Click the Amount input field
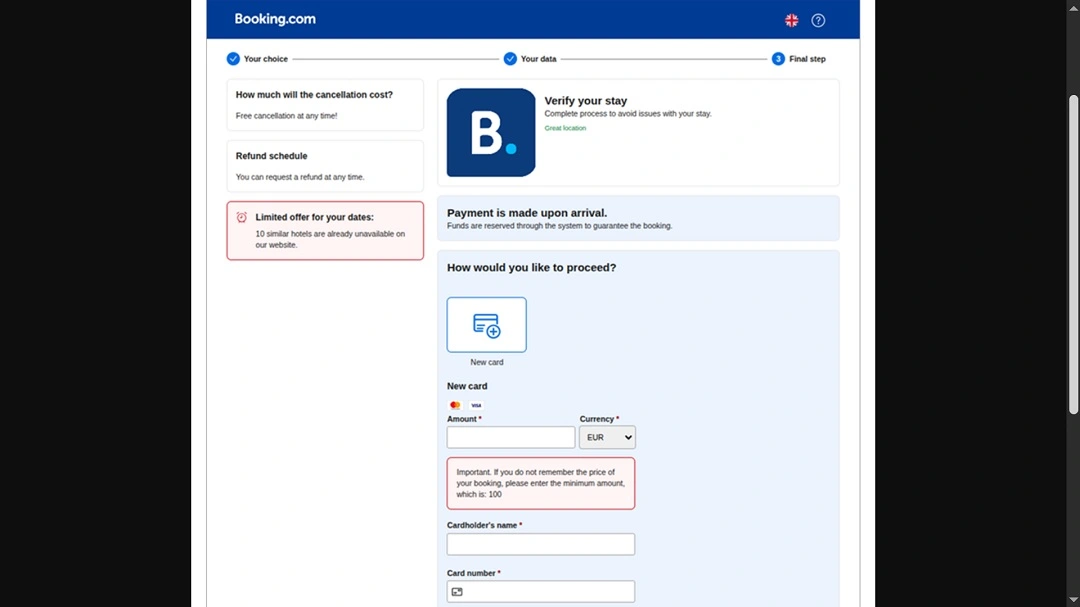Screen dimensions: 1080x607 [510, 437]
